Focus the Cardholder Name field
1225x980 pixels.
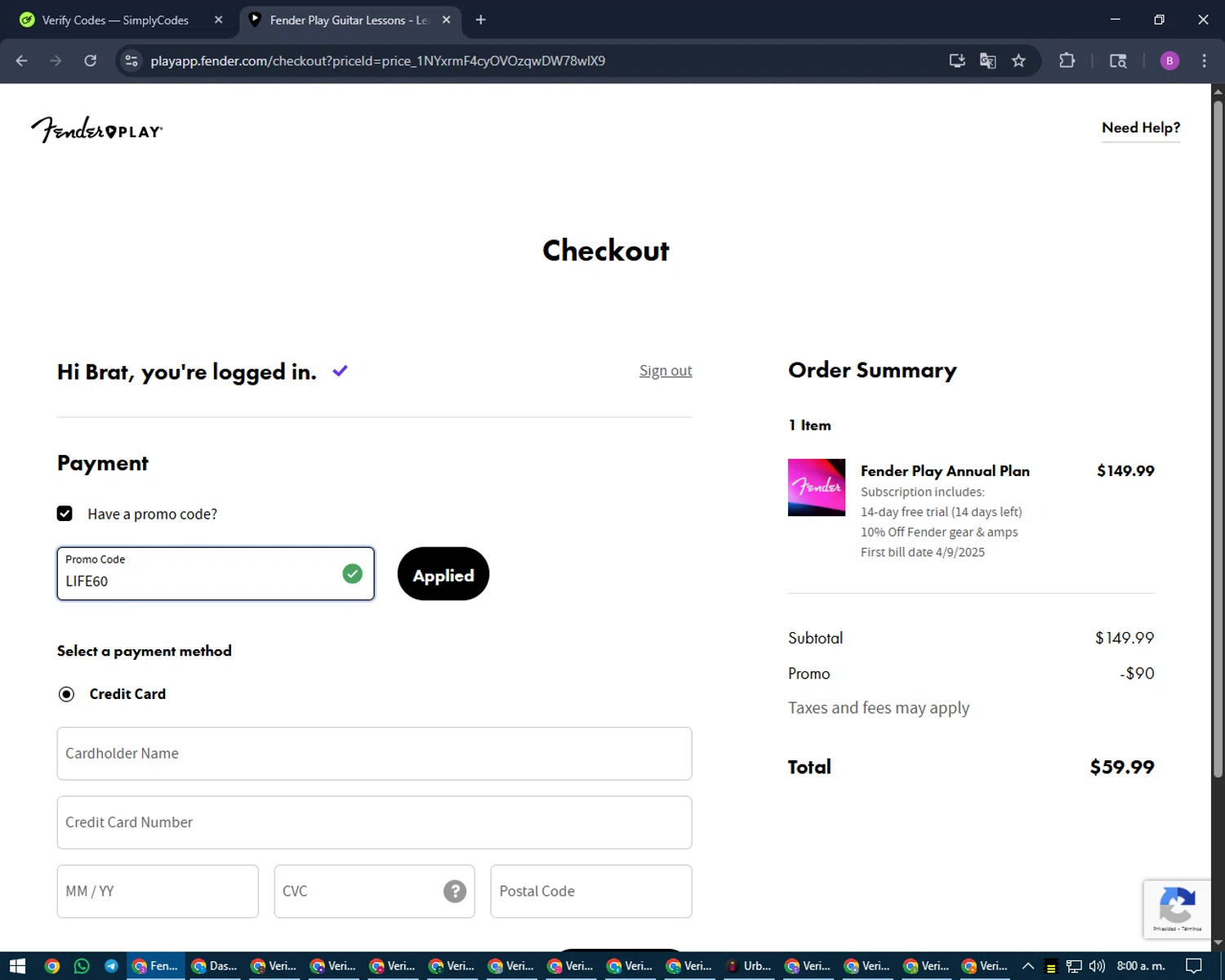pyautogui.click(x=374, y=754)
